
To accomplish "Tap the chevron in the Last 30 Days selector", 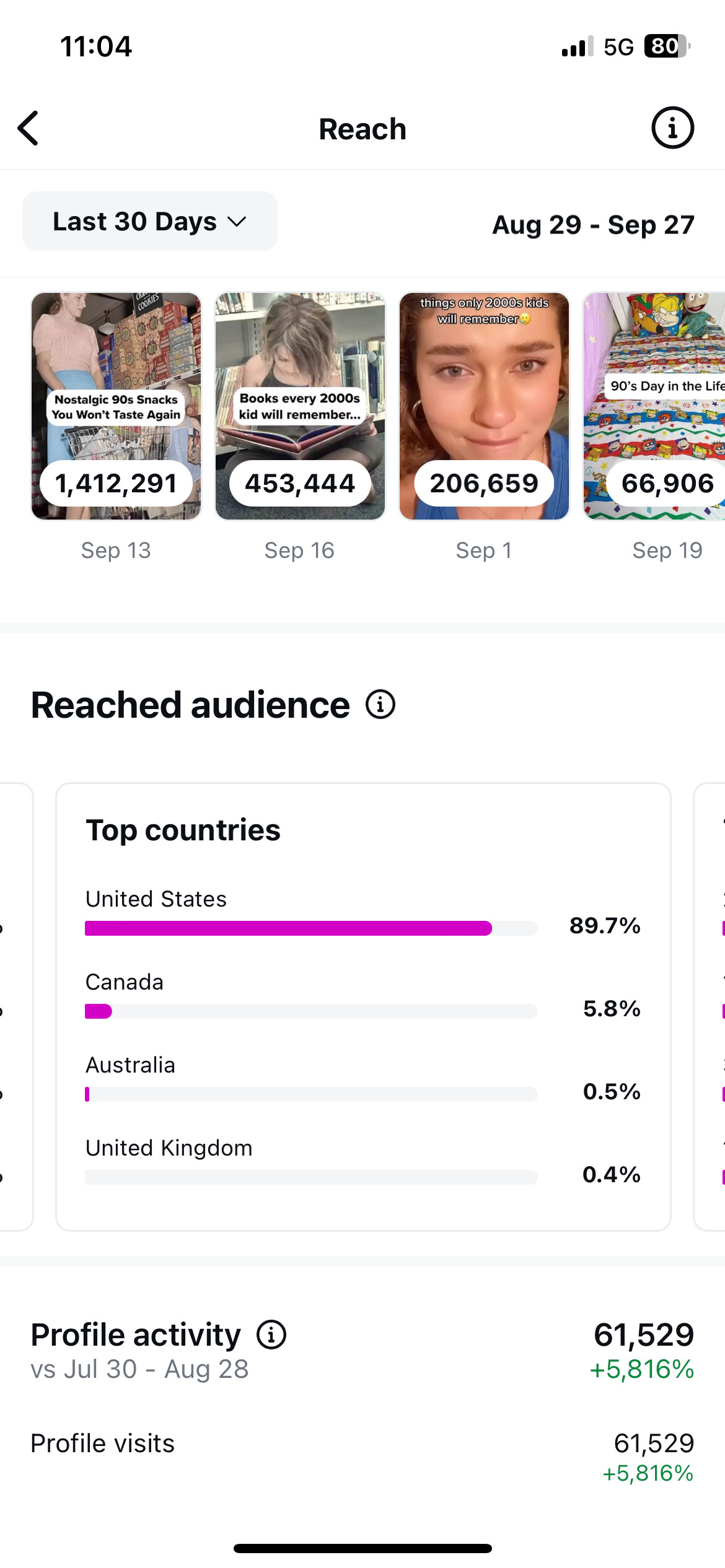I will click(x=237, y=222).
